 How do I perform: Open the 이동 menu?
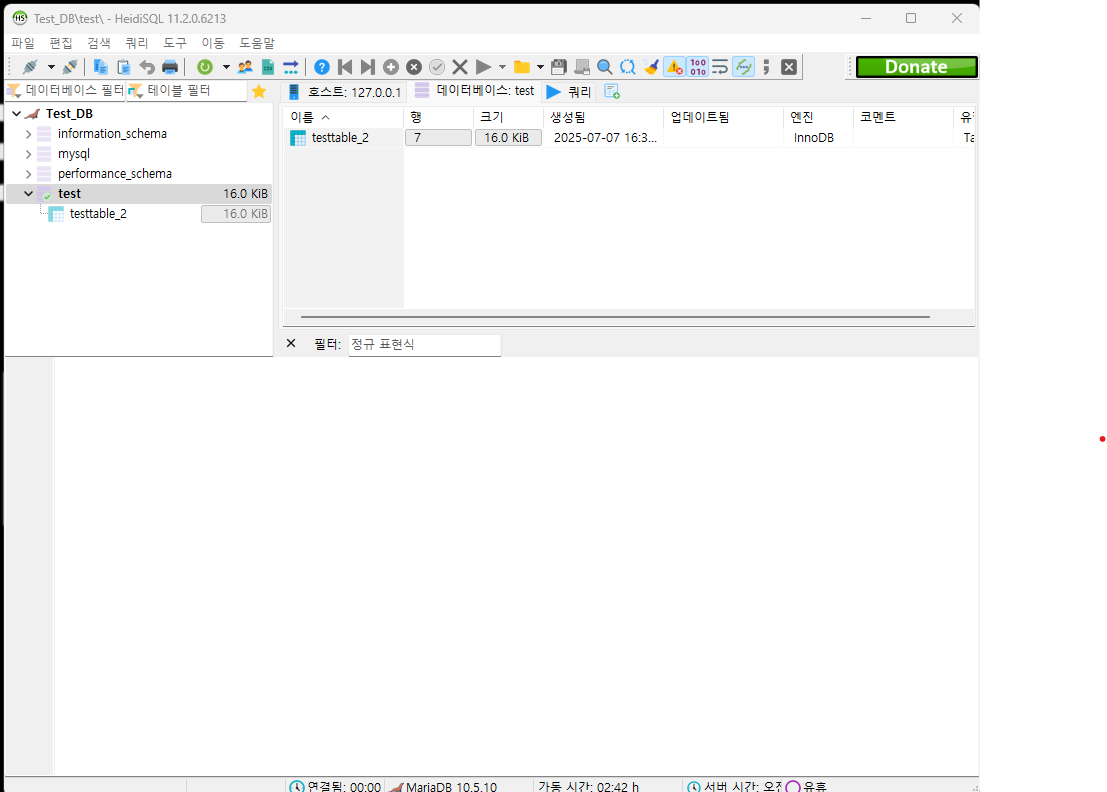click(213, 43)
